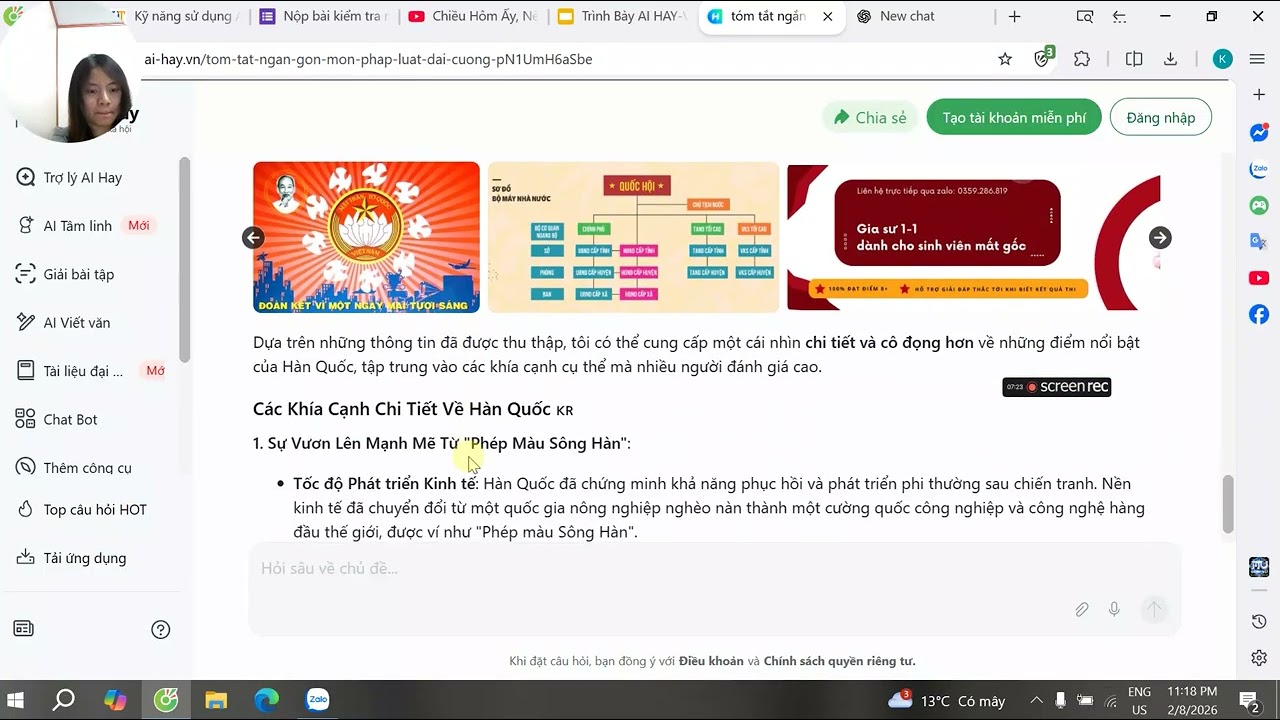The height and width of the screenshot is (720, 1280).
Task: Start voice input with the microphone icon
Action: coord(1114,609)
